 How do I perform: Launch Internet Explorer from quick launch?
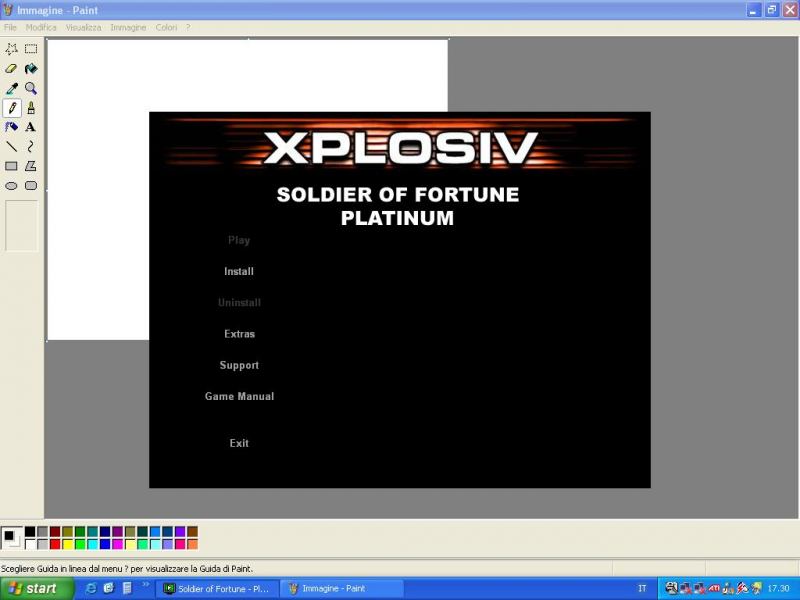tap(91, 588)
